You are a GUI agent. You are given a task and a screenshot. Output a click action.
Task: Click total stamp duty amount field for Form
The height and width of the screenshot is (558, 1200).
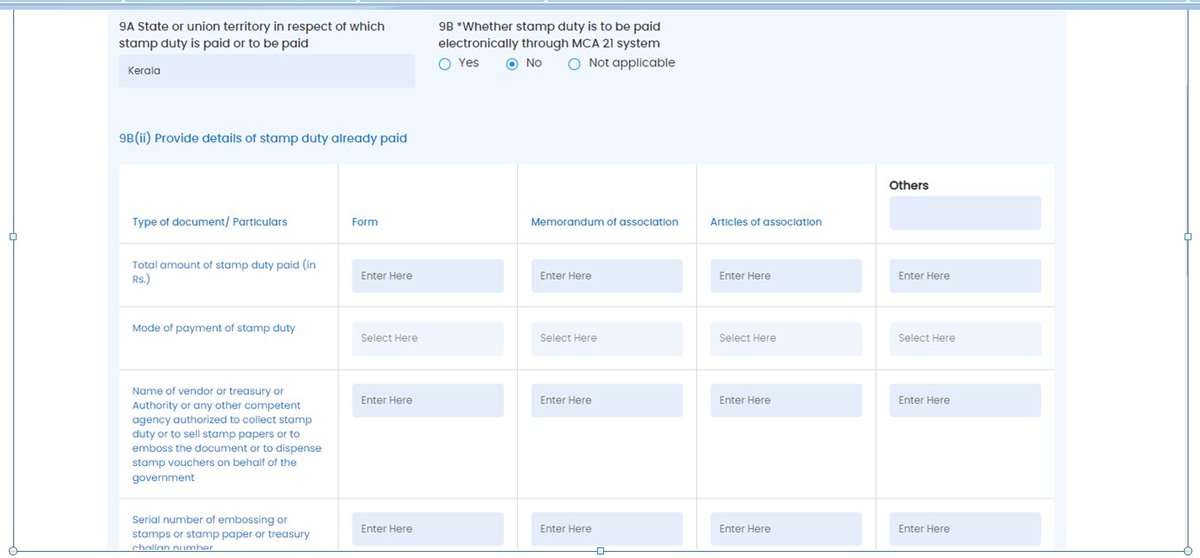coord(428,276)
